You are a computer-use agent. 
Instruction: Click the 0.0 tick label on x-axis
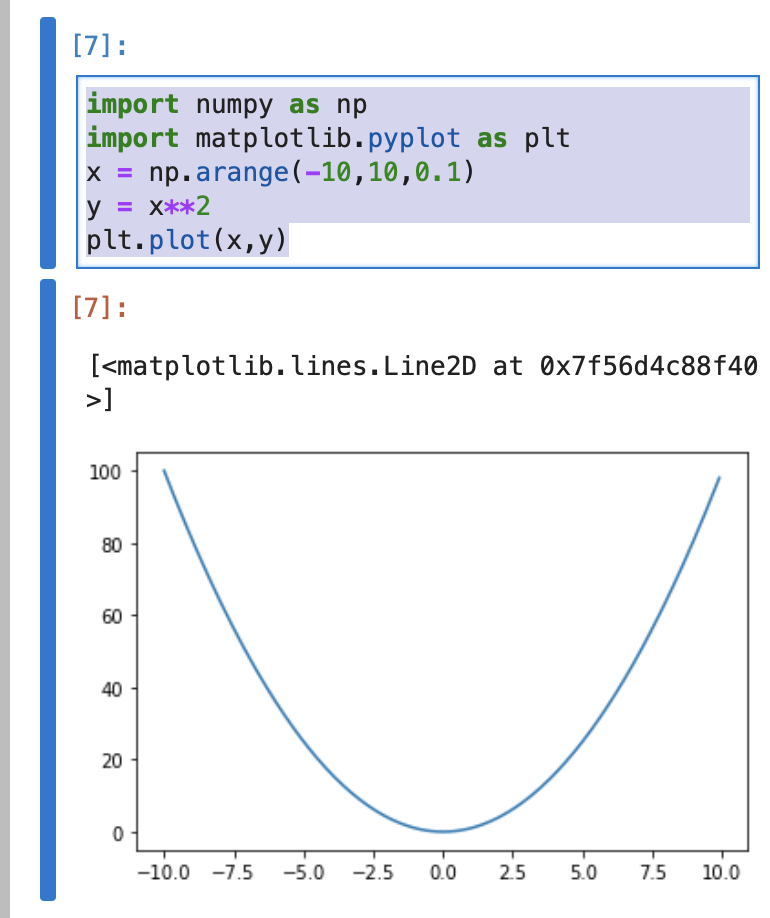point(442,872)
